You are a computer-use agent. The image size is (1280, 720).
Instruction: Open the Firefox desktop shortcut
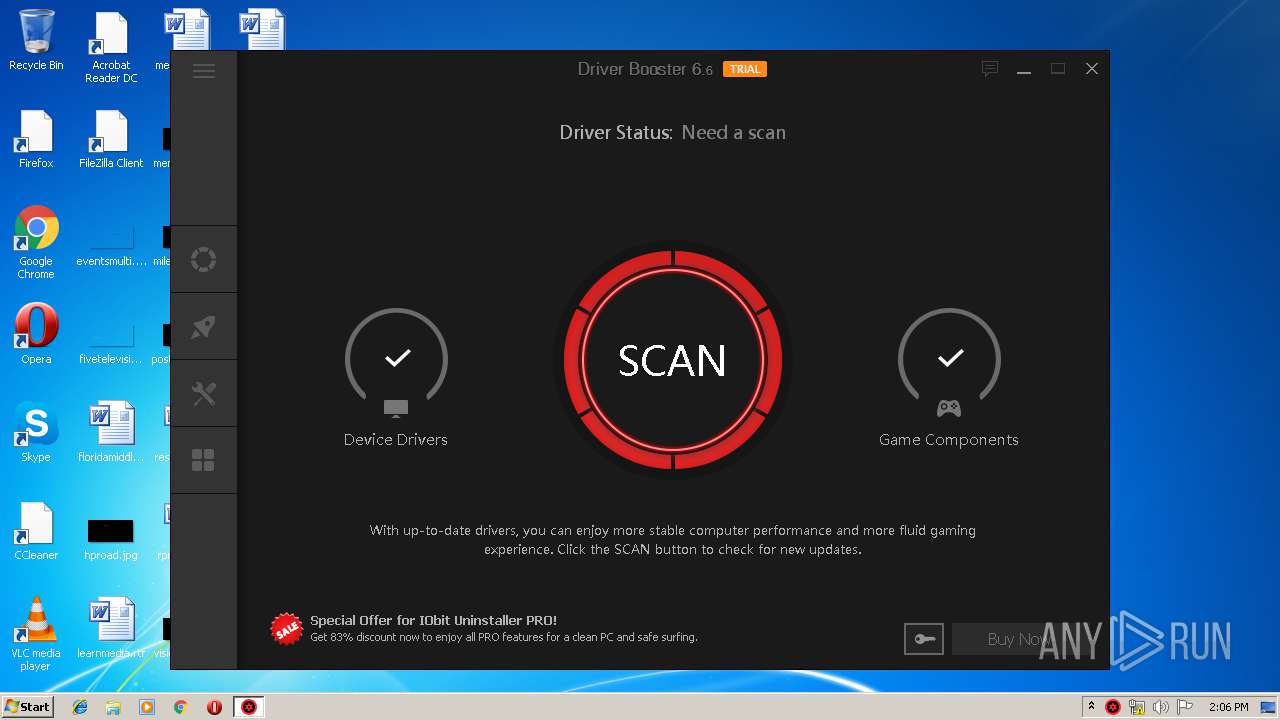36,138
